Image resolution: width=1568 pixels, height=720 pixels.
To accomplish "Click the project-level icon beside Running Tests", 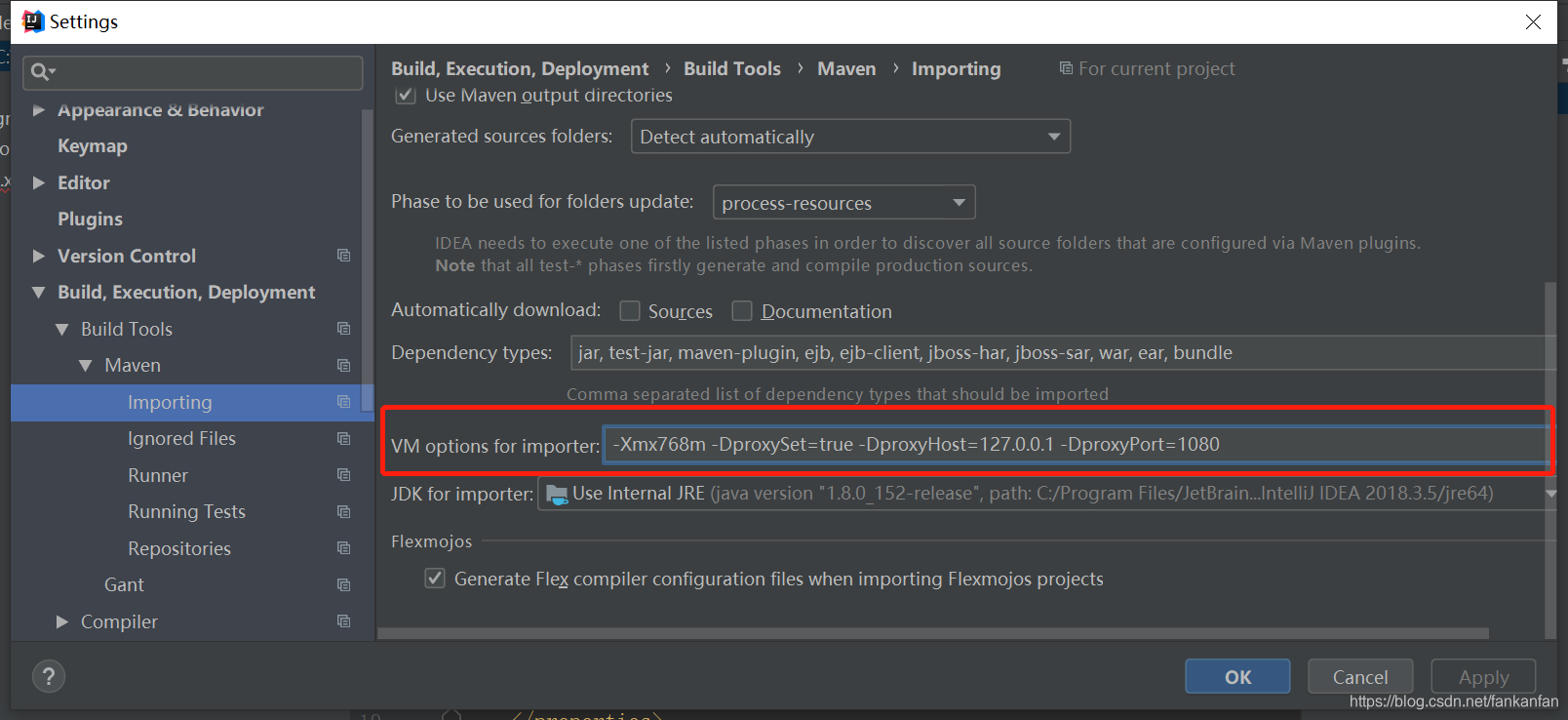I will click(343, 511).
